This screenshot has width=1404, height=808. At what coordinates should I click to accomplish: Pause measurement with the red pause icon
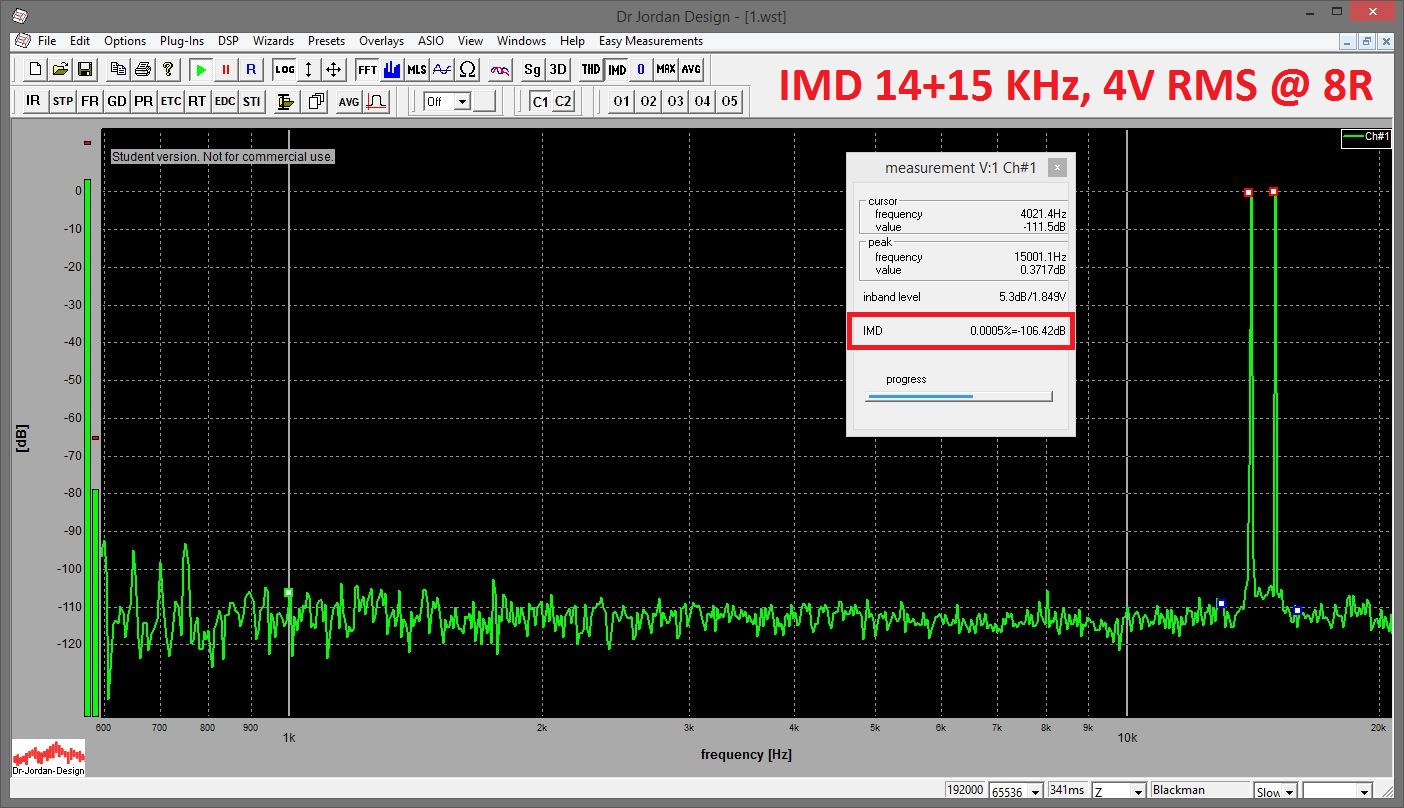click(226, 70)
